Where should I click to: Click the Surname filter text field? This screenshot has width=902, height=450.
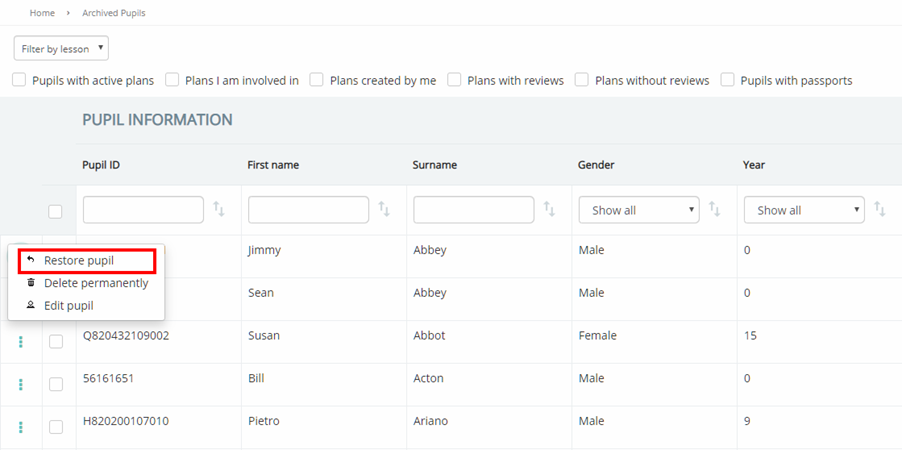473,210
